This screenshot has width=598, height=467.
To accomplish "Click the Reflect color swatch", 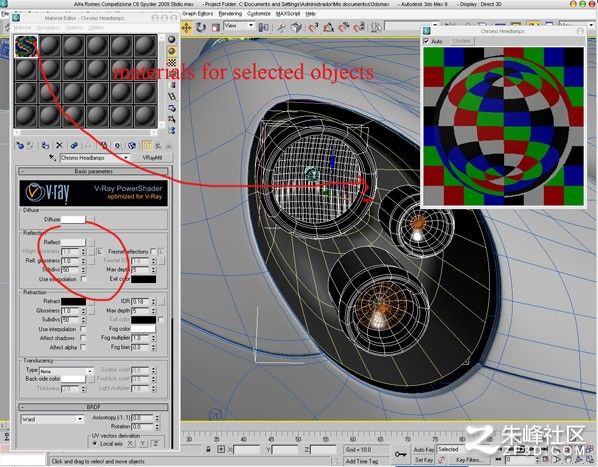I will [73, 242].
